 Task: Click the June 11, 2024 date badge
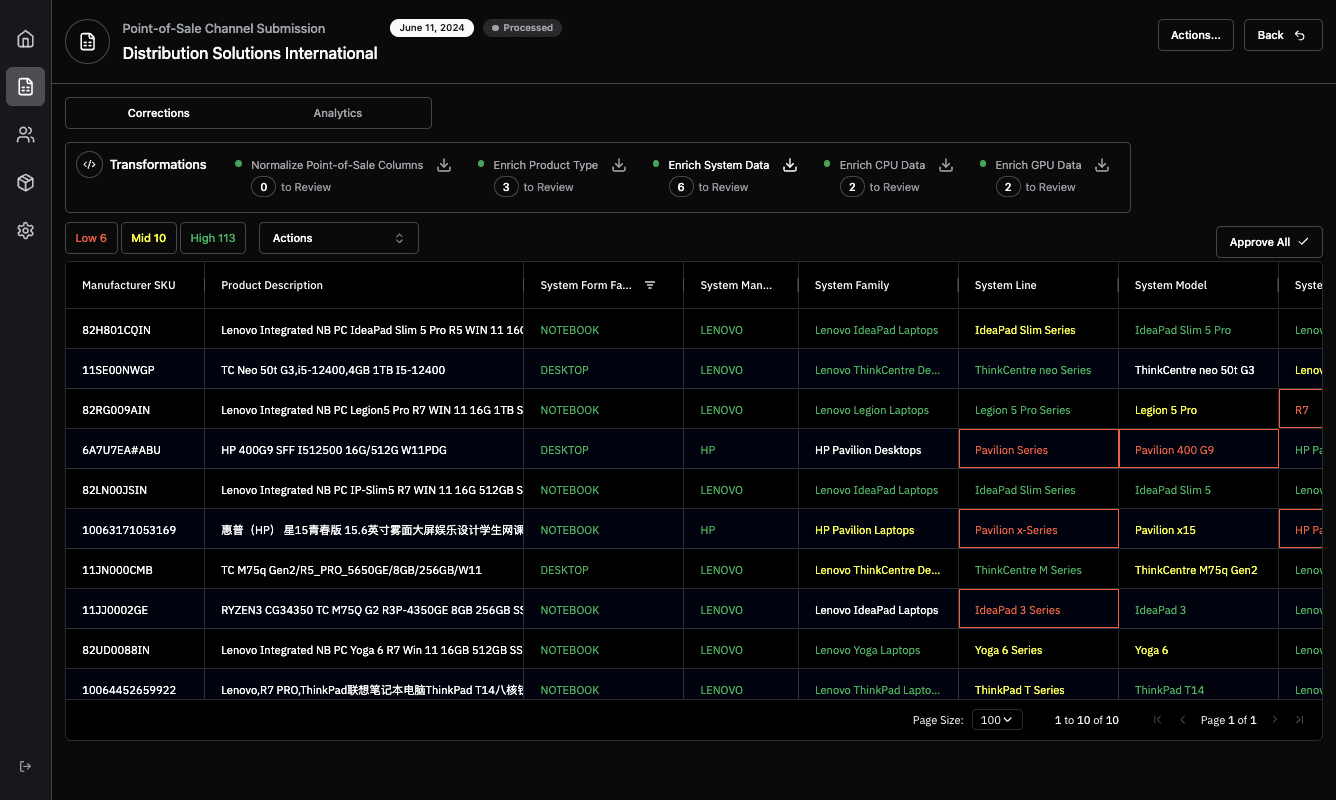pyautogui.click(x=432, y=28)
